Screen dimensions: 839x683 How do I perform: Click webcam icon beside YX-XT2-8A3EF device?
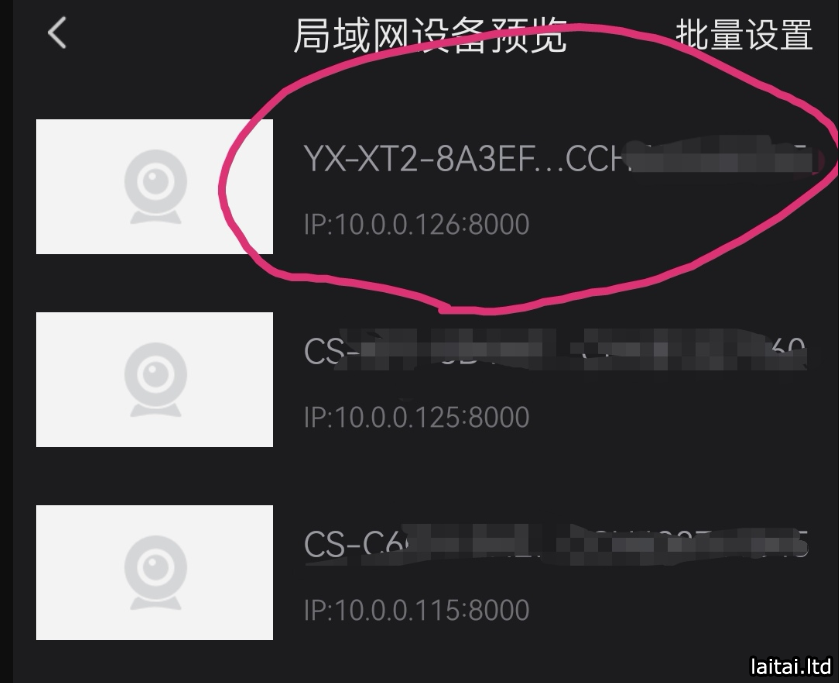click(x=156, y=186)
